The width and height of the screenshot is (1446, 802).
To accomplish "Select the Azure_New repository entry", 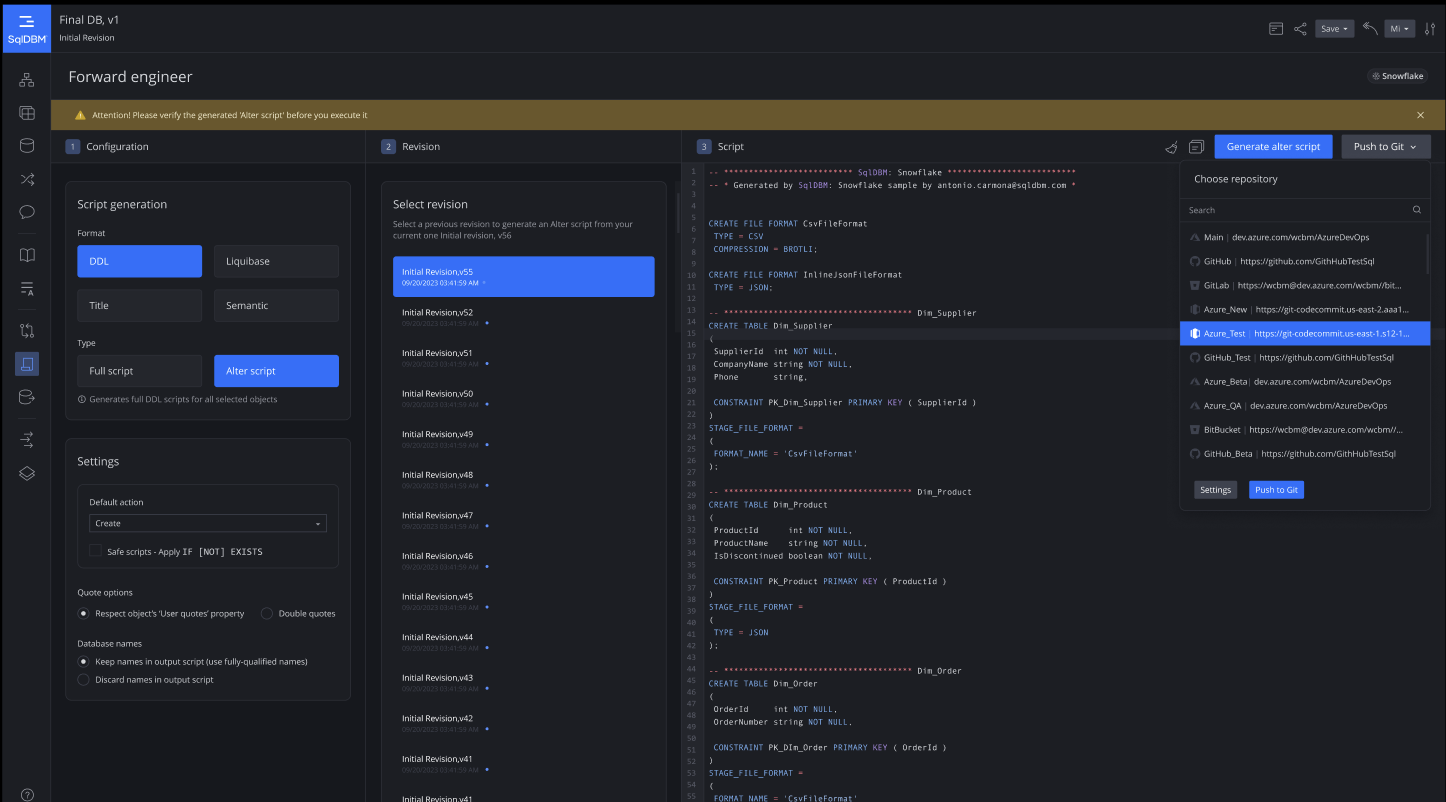I will (x=1305, y=309).
